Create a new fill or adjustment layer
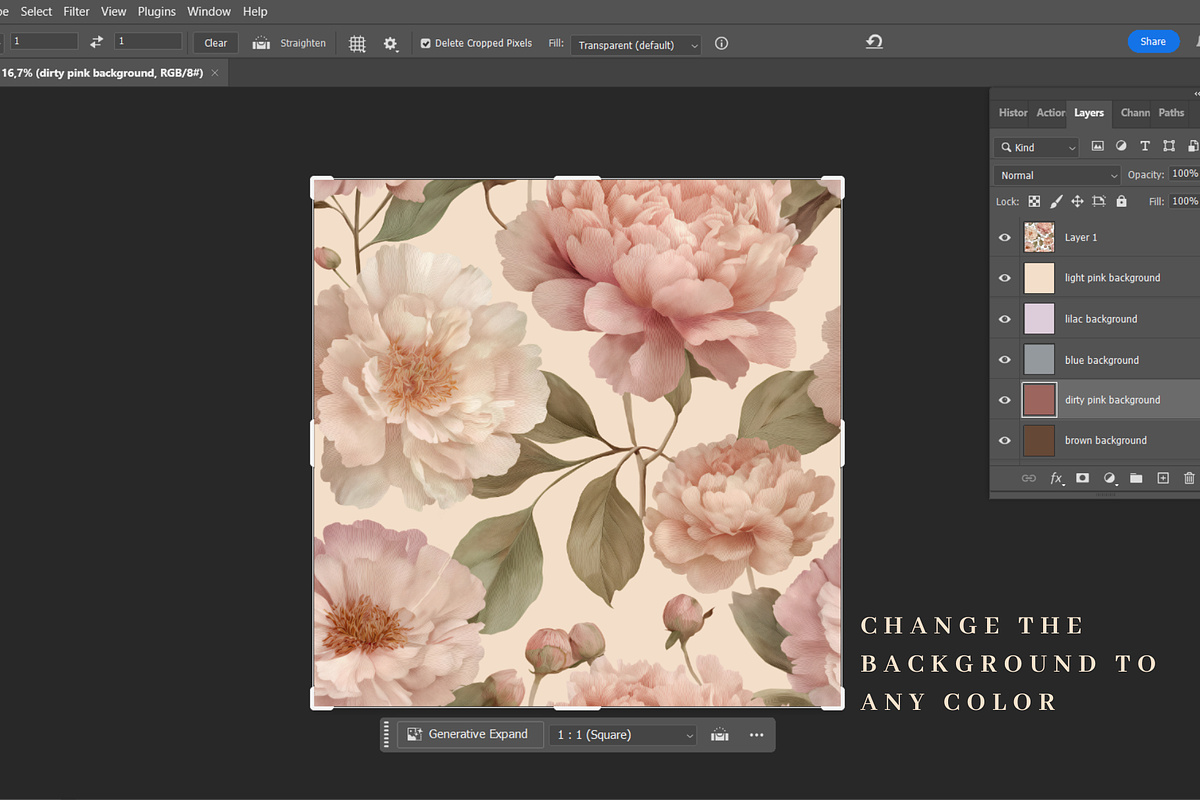1200x800 pixels. [x=1109, y=478]
